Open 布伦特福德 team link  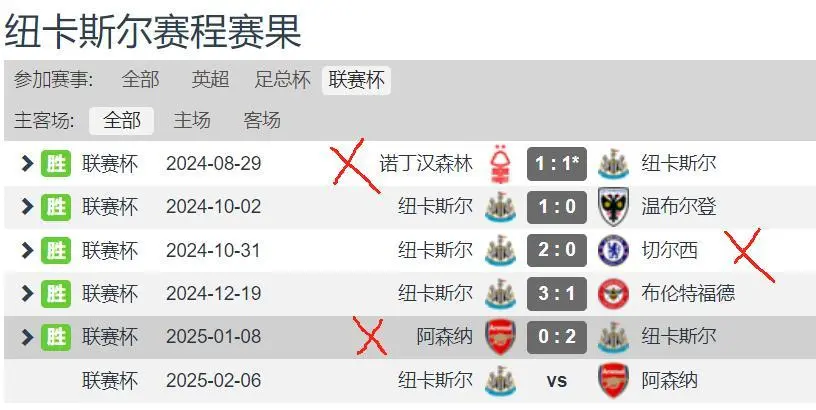tap(688, 293)
